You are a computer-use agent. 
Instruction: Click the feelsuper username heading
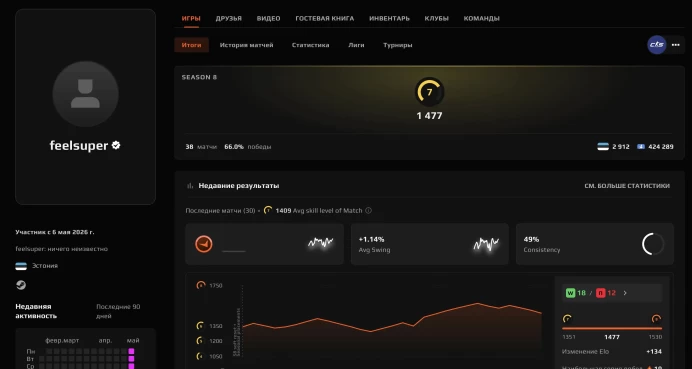pos(79,146)
